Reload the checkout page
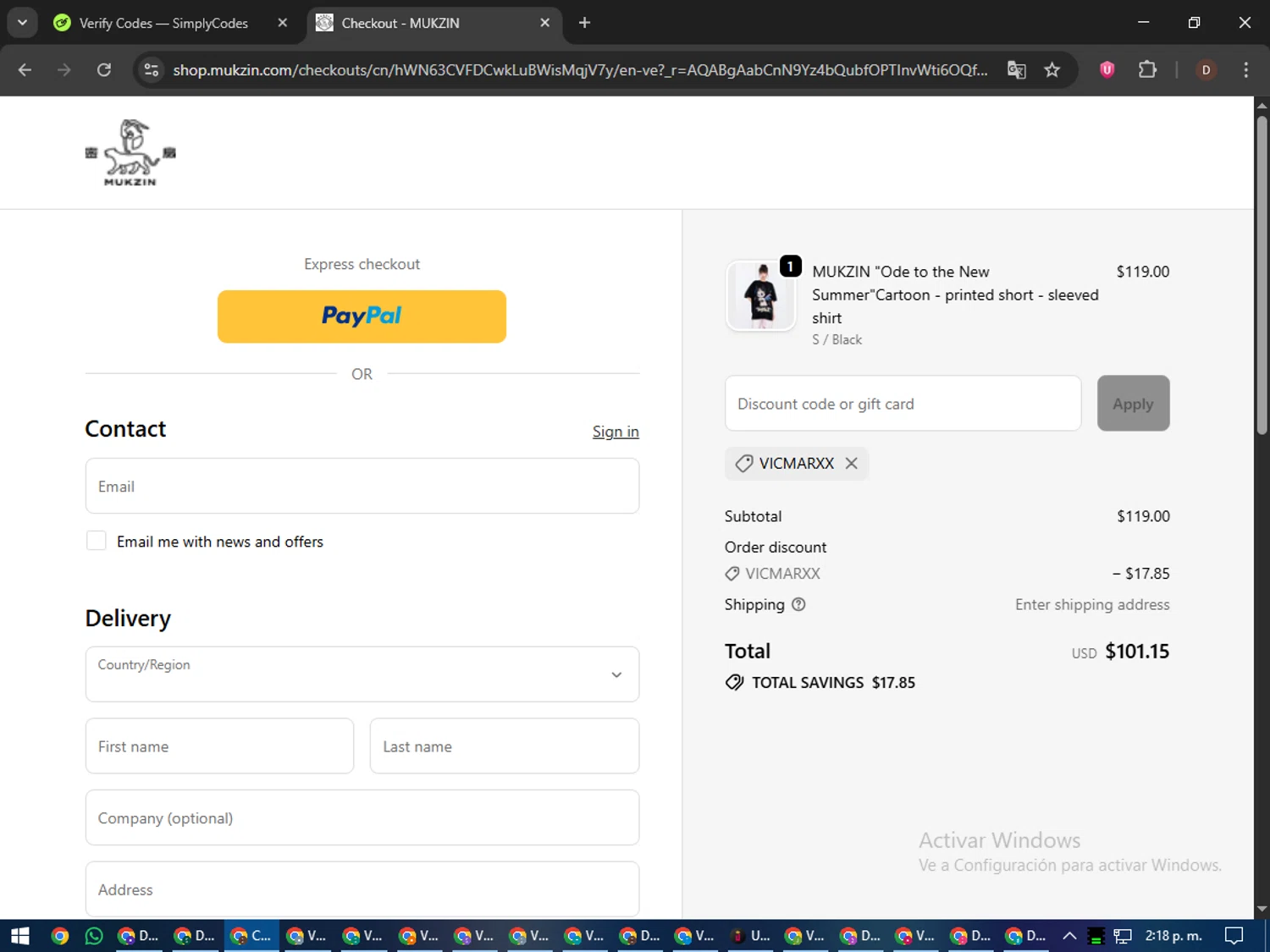The image size is (1270, 952). click(104, 70)
